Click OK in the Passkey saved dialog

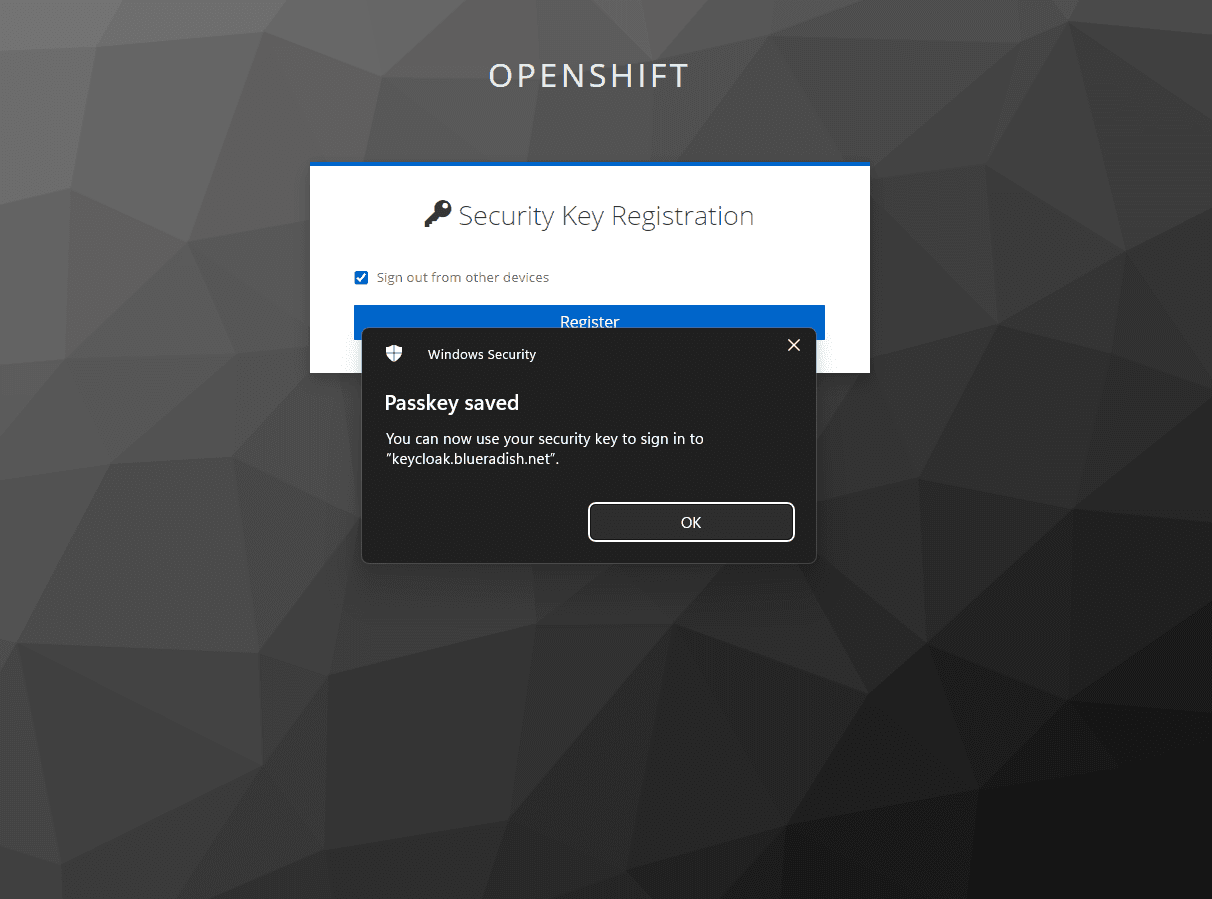click(x=691, y=522)
